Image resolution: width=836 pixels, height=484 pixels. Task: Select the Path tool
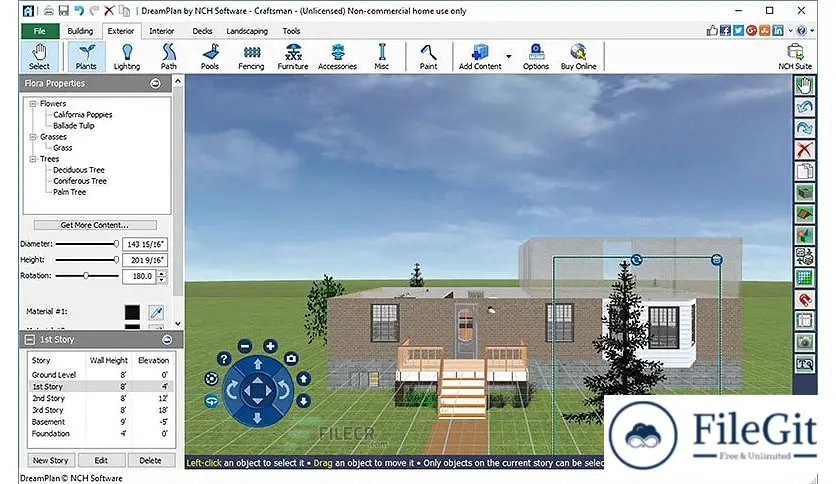point(168,57)
